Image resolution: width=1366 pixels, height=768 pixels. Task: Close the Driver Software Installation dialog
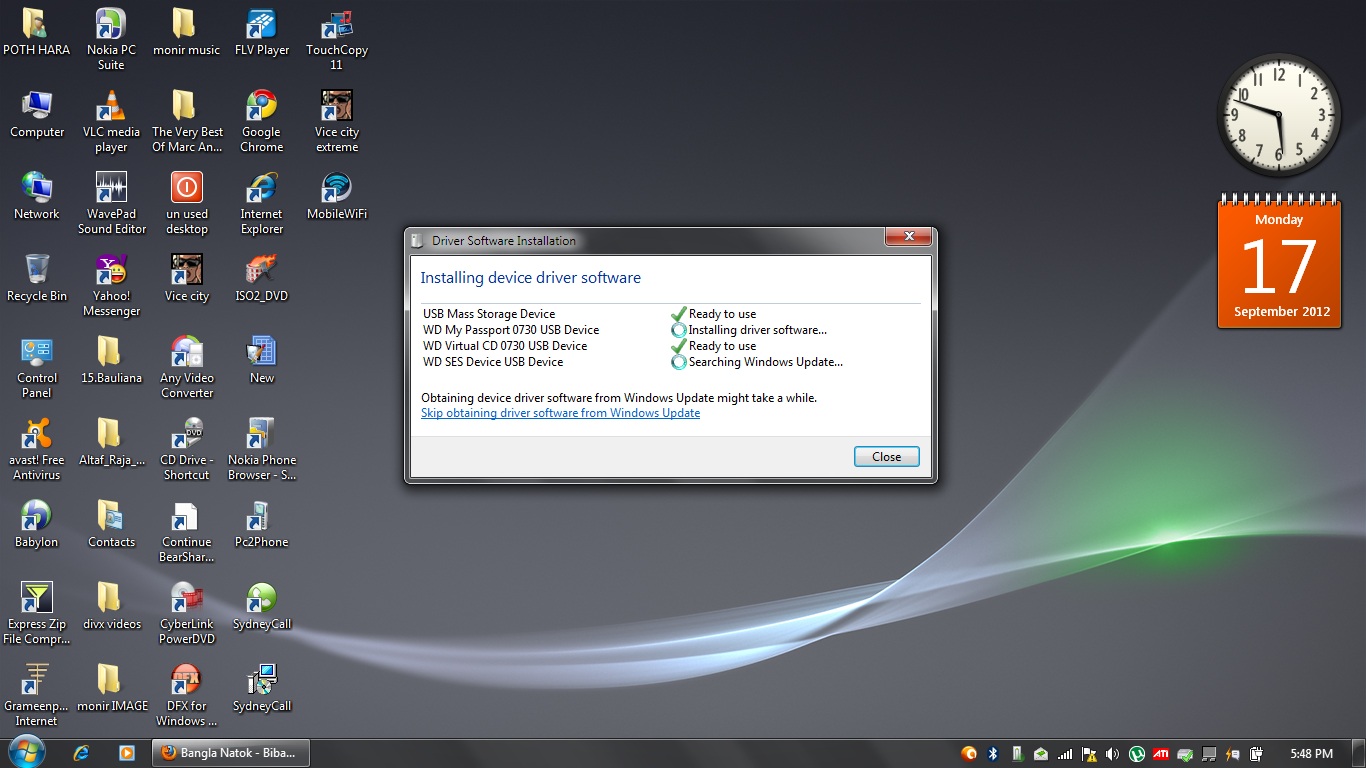pos(886,457)
